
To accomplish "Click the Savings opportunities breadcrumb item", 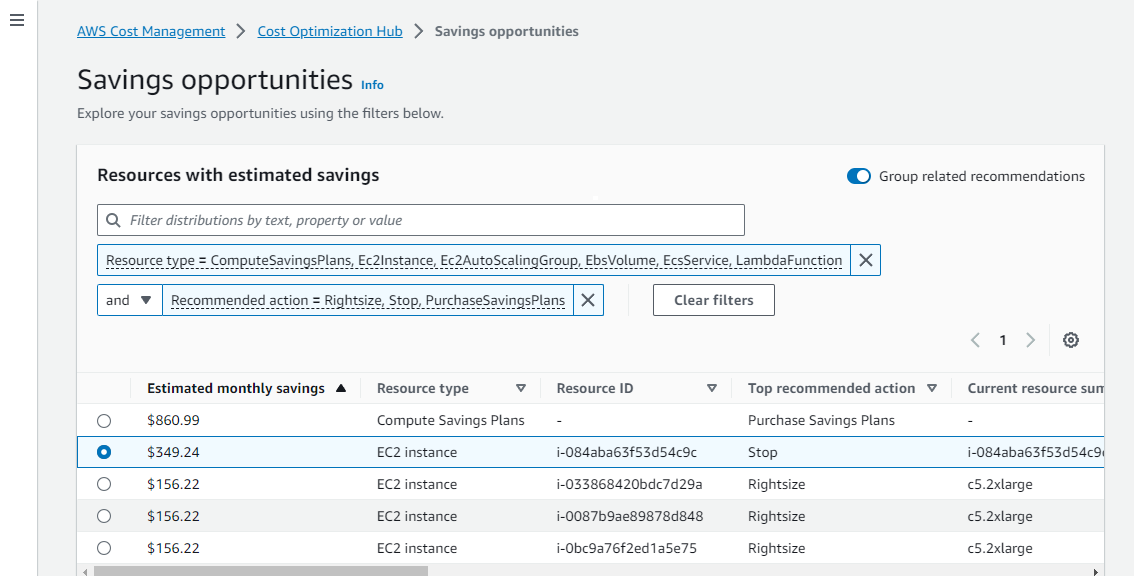I will [x=506, y=31].
